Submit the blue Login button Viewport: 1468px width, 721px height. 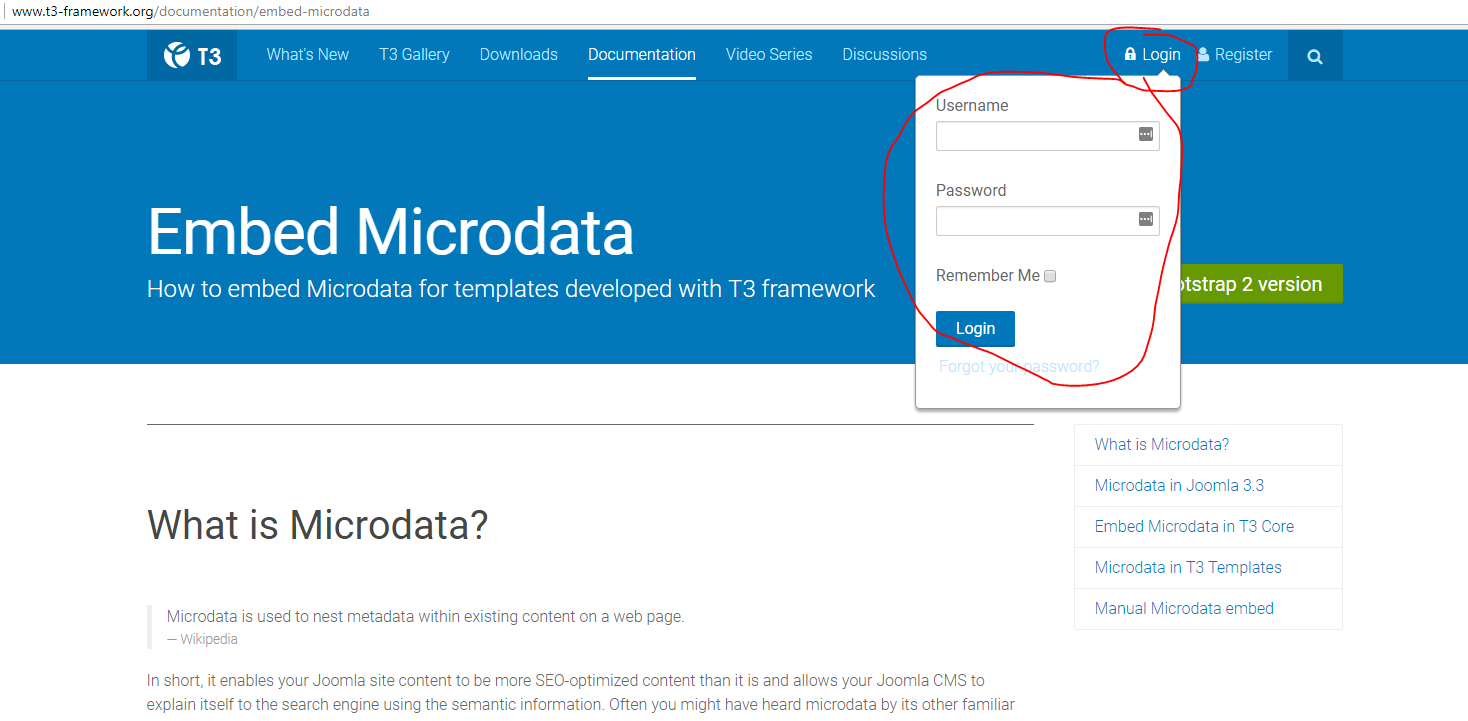click(975, 329)
